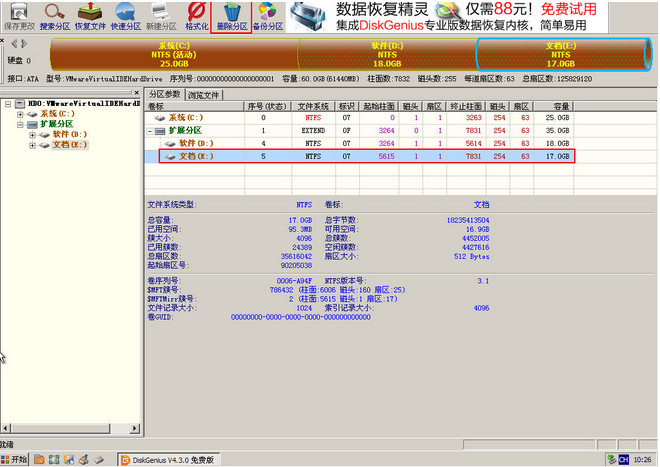660x467 pixels.
Task: Choose the 新建分区 new partition icon
Action: (161, 17)
